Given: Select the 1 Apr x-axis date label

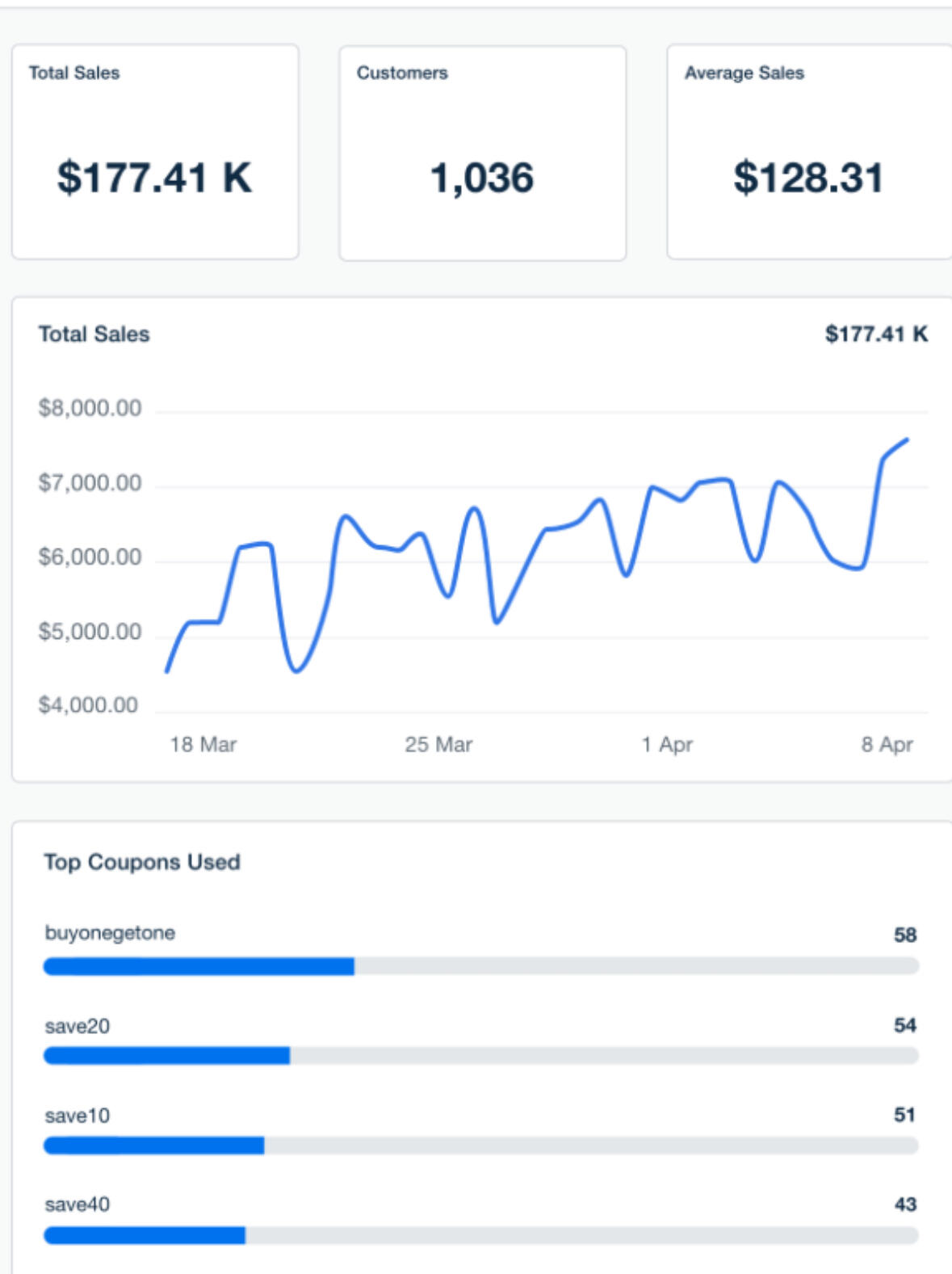Looking at the screenshot, I should coord(667,744).
